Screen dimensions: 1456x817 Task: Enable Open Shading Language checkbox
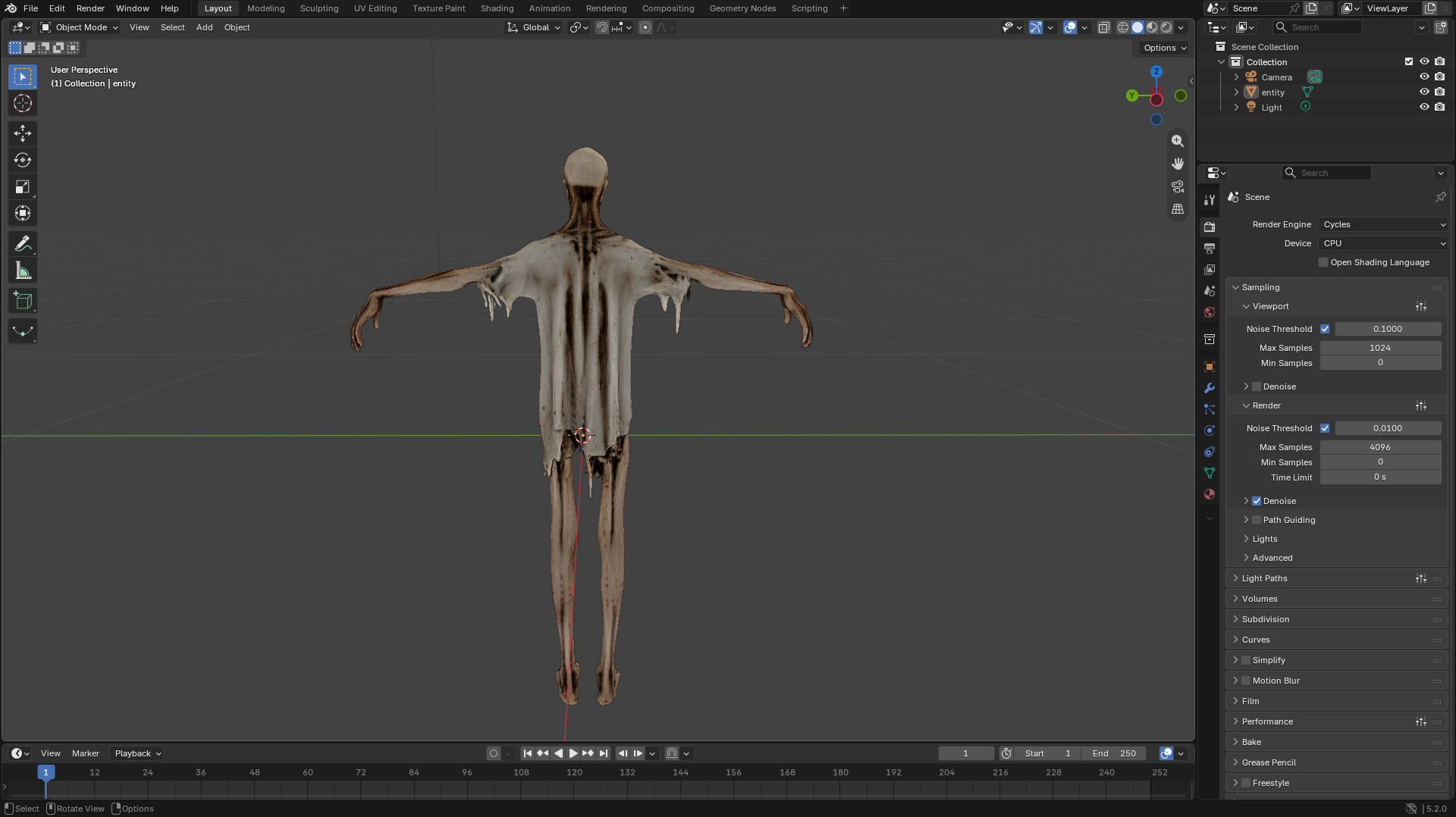1324,262
